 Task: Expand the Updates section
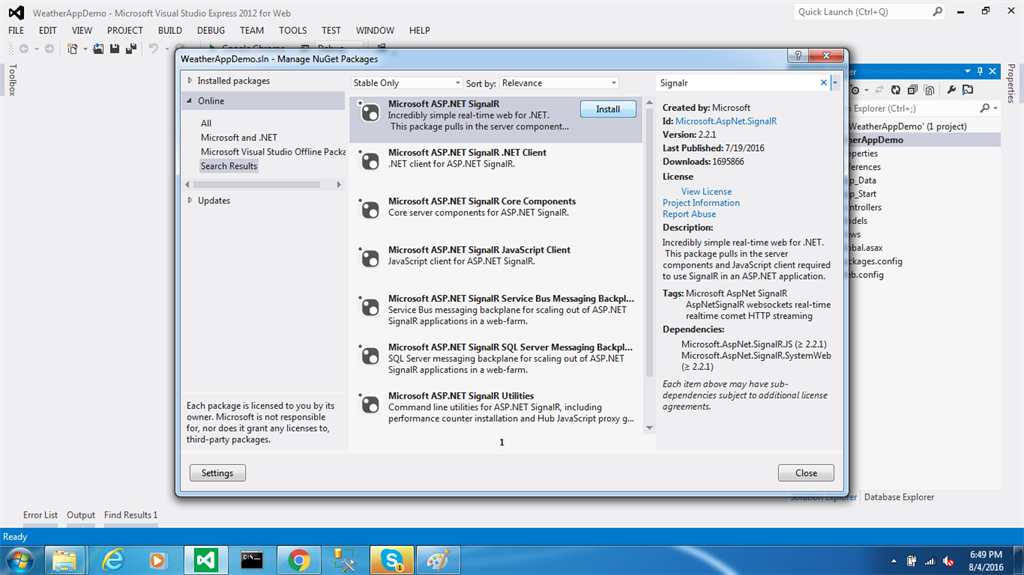coord(190,200)
